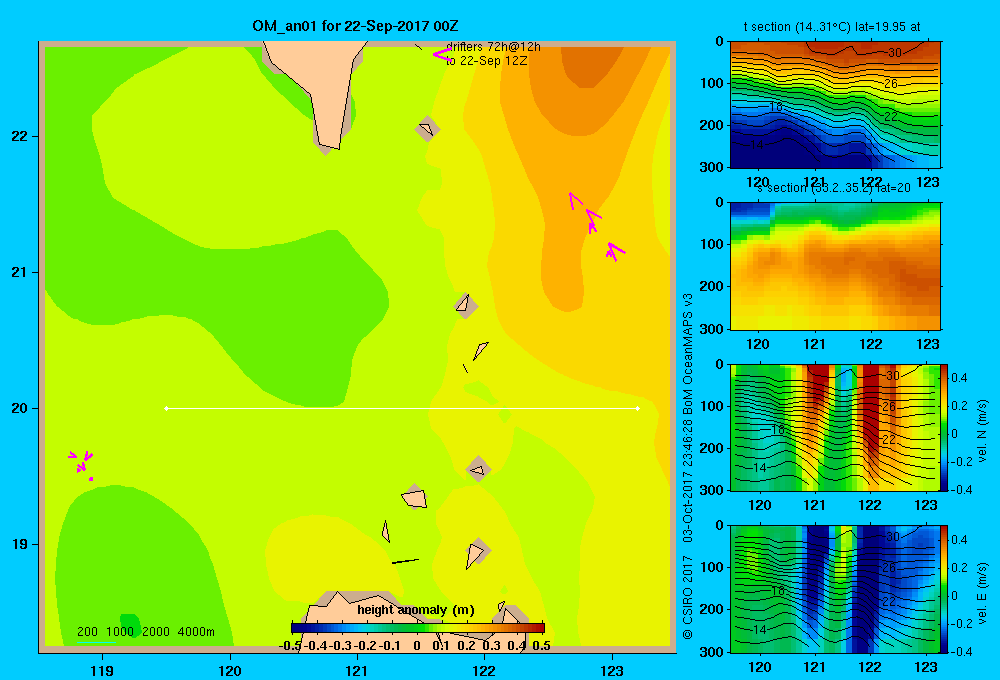Click the CSIRO 2017 BoM OceanMAPS v3 copyright text
The image size is (1000, 680).
click(x=688, y=466)
